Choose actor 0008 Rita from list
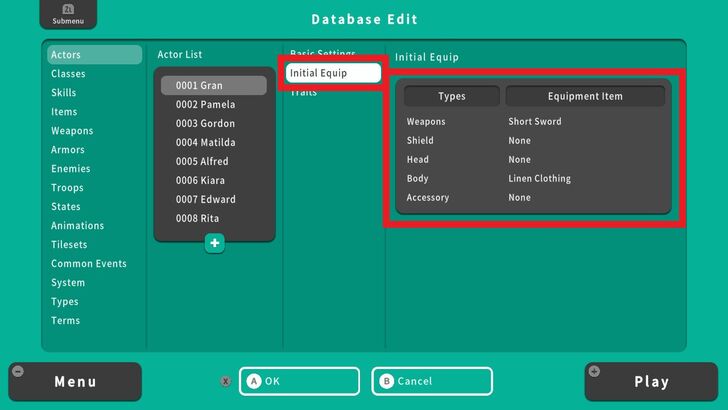This screenshot has width=728, height=410. point(197,219)
